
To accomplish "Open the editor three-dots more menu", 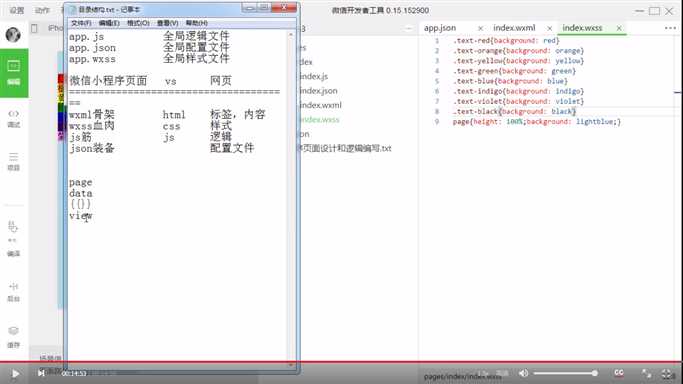I will point(670,28).
